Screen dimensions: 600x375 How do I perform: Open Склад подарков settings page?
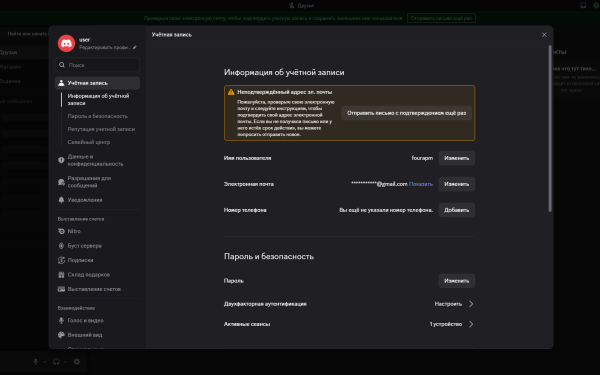pyautogui.click(x=97, y=275)
